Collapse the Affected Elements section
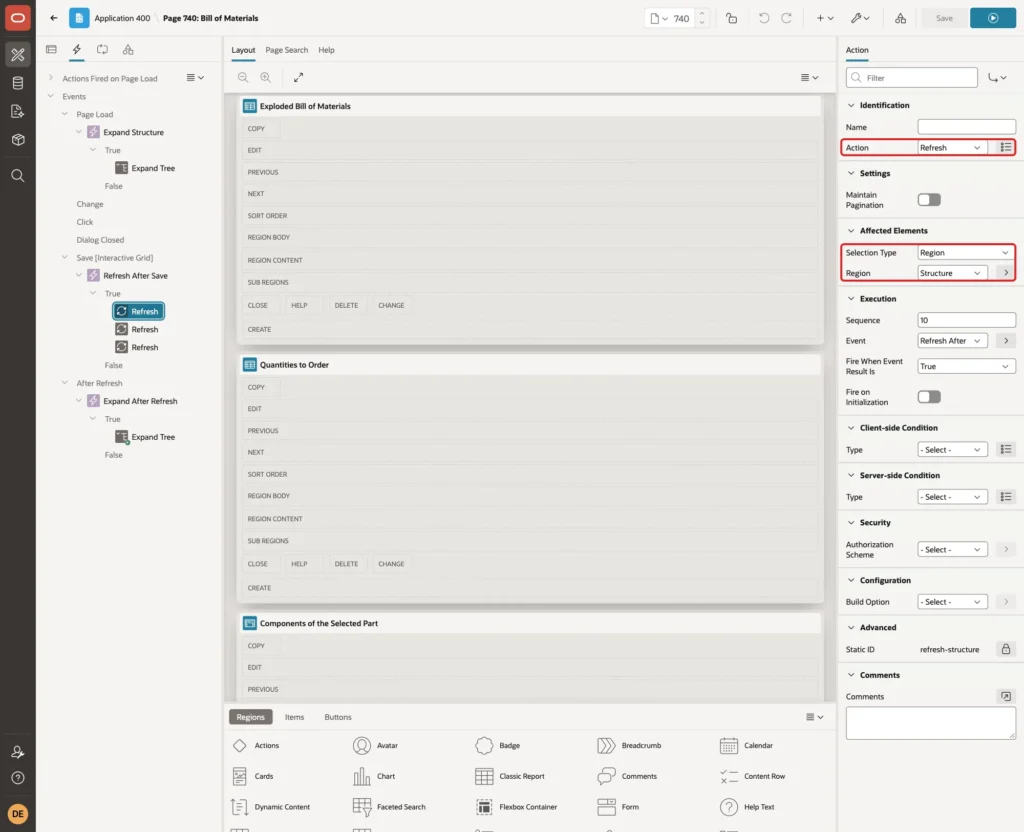1024x832 pixels. (851, 231)
